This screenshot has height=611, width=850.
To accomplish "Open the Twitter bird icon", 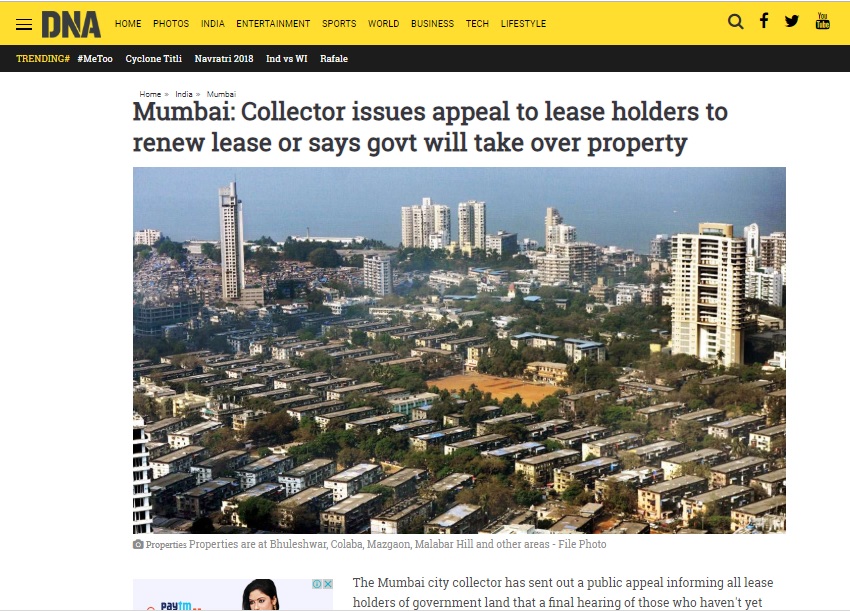I will click(x=791, y=21).
